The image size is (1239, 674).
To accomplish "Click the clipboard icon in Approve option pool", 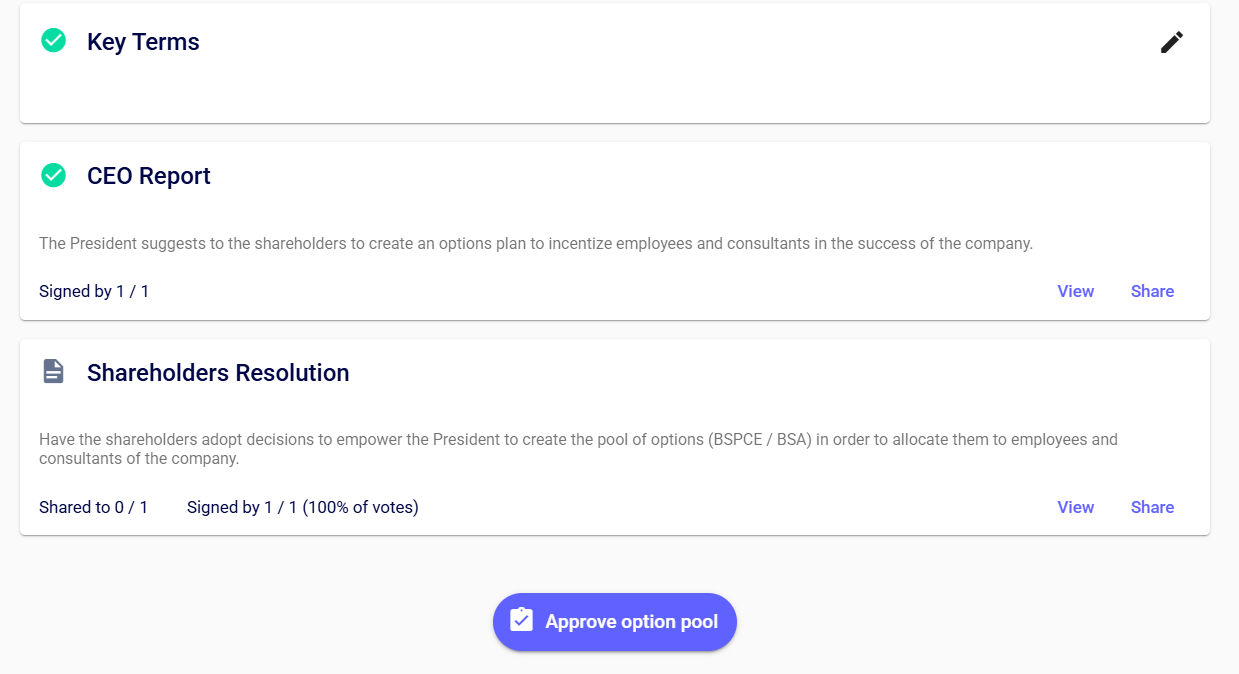I will 521,621.
